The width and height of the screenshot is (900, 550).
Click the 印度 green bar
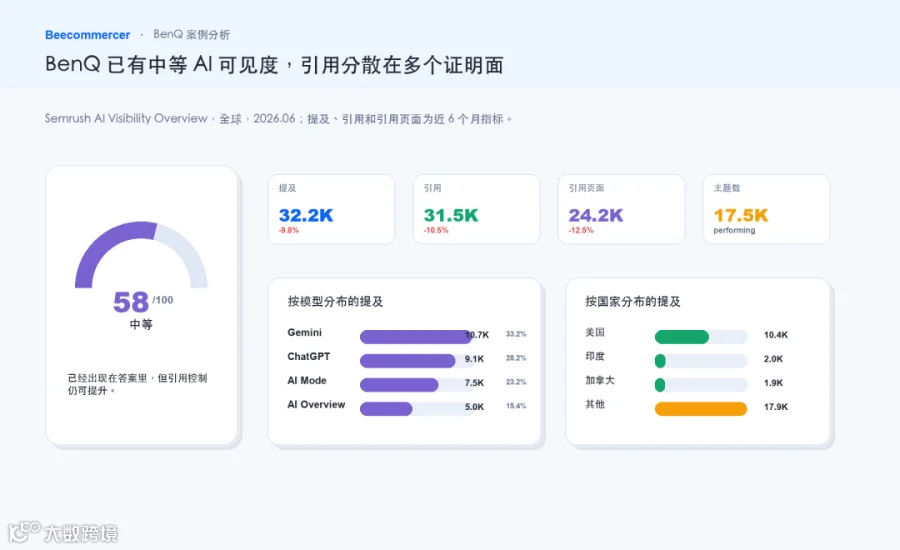(660, 361)
